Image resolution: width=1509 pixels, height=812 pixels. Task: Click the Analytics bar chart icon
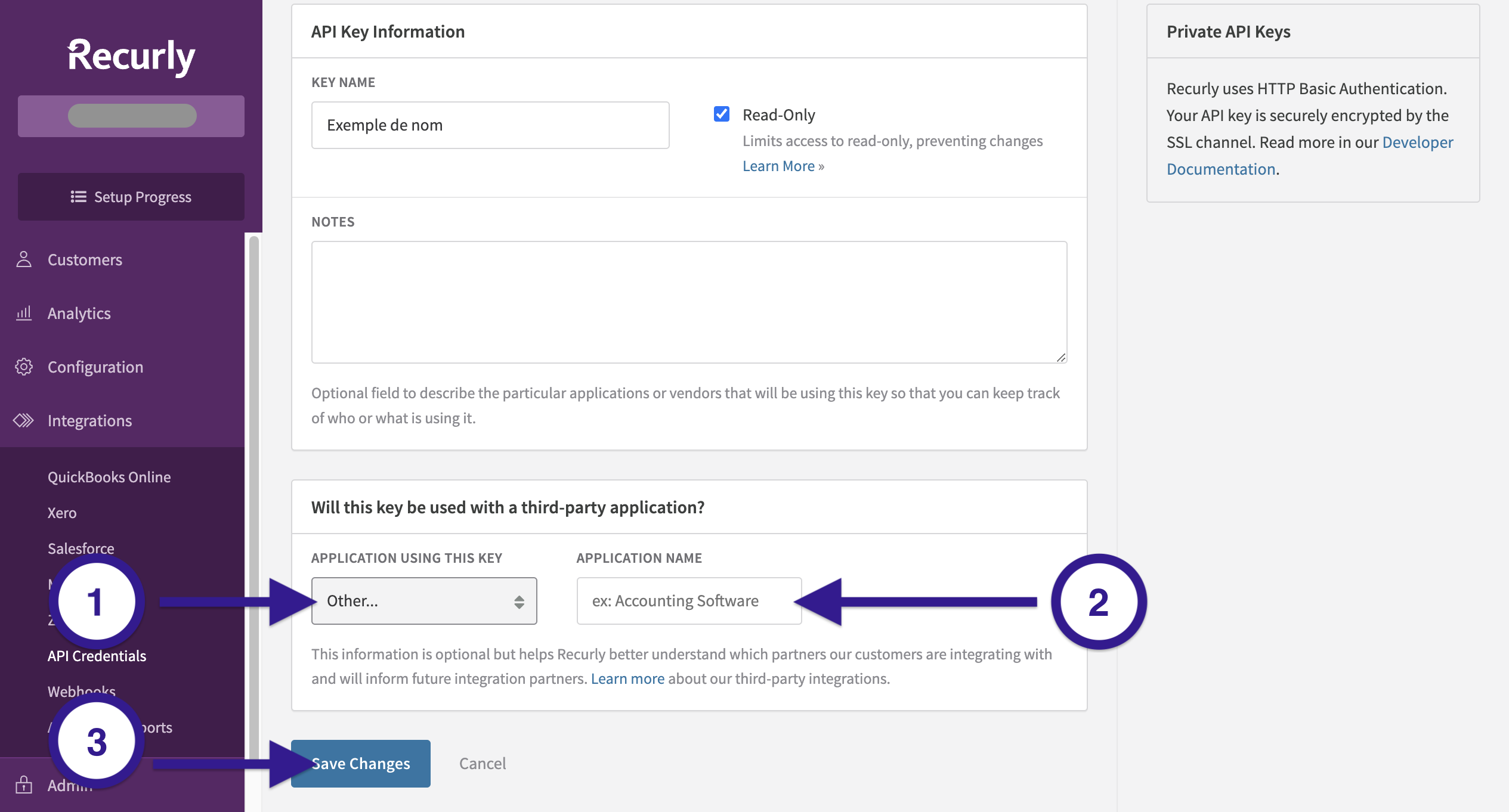[24, 313]
